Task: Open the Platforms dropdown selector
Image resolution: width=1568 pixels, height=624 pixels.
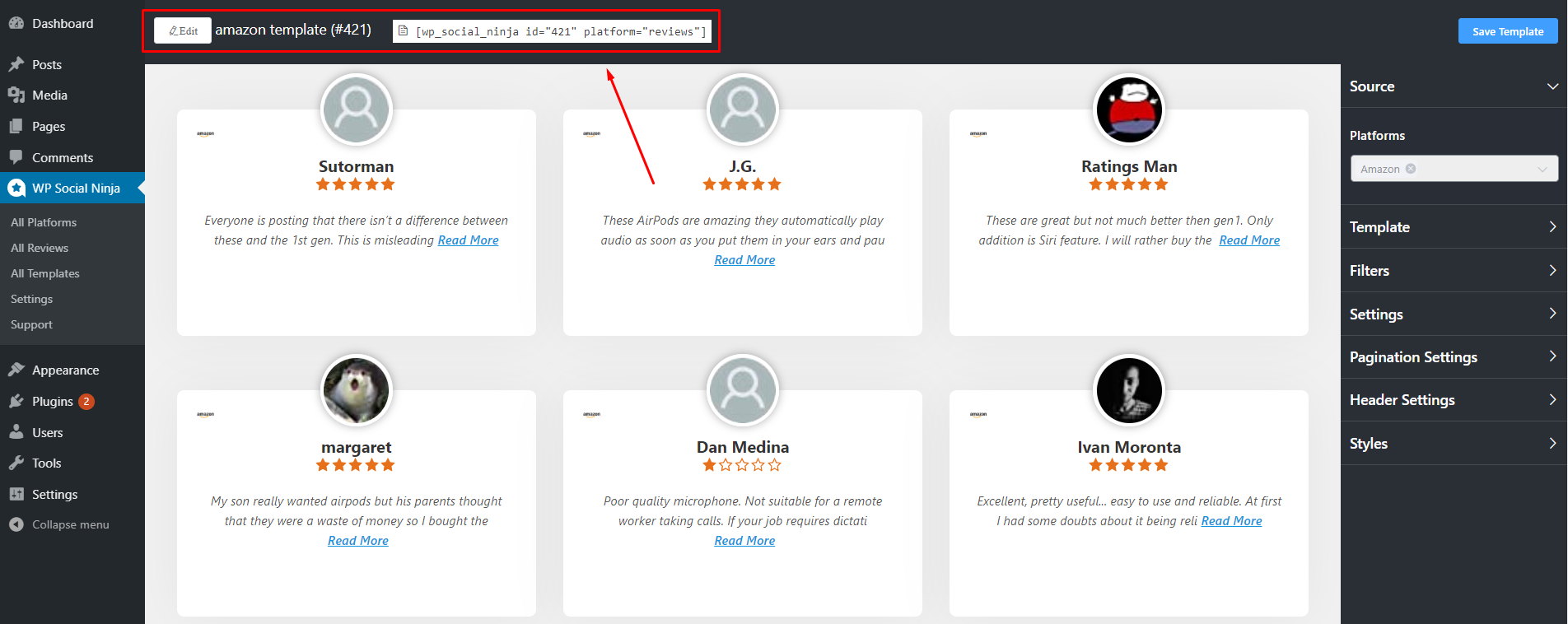Action: click(x=1454, y=169)
